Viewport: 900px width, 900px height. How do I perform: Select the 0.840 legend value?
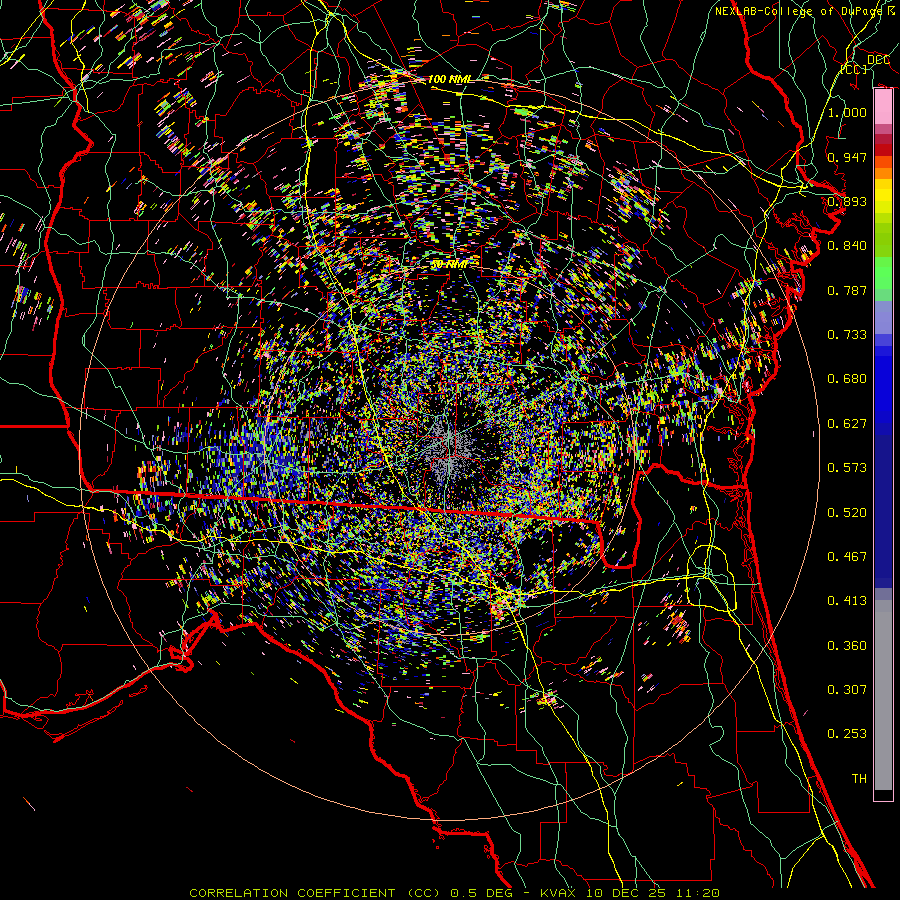[x=847, y=246]
